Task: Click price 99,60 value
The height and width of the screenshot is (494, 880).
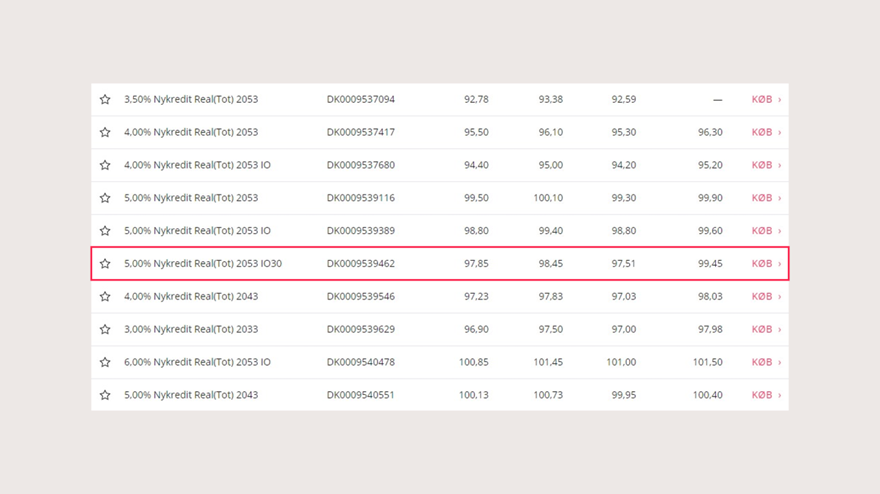Action: pyautogui.click(x=710, y=231)
